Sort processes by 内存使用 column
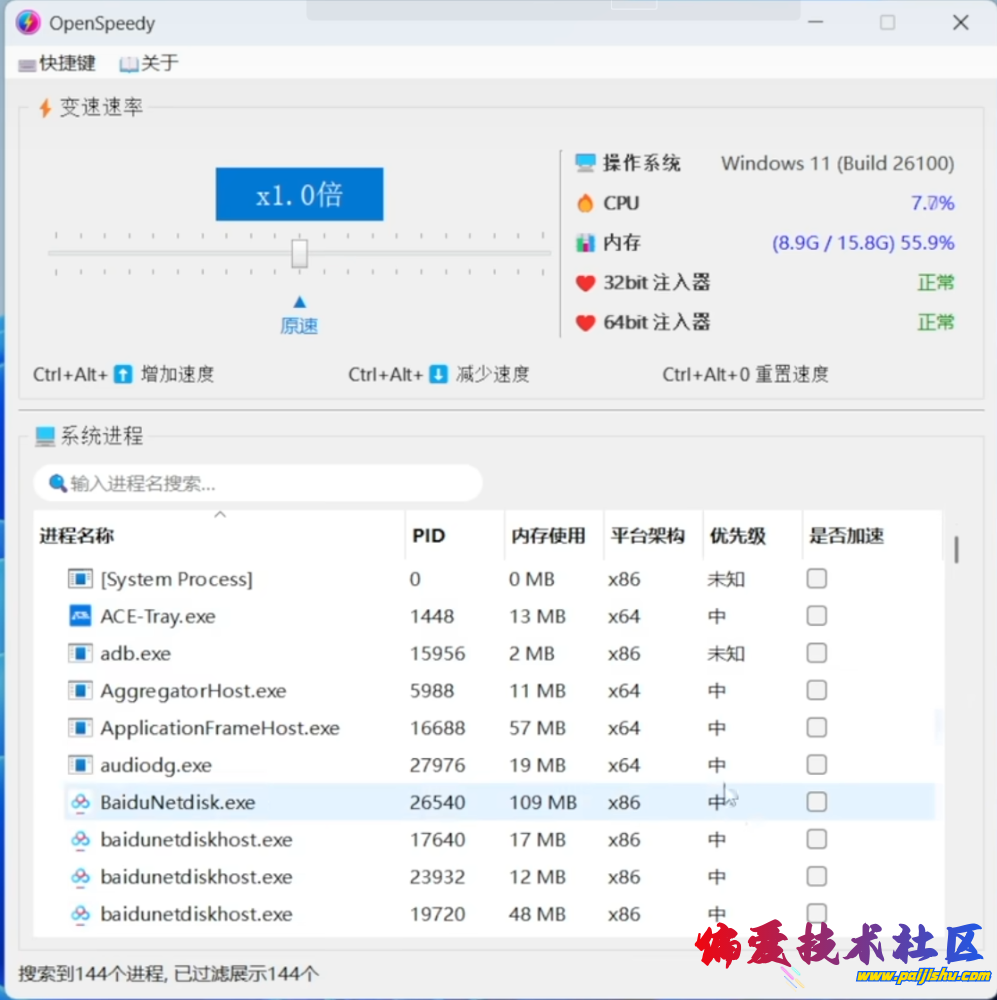 click(x=548, y=536)
